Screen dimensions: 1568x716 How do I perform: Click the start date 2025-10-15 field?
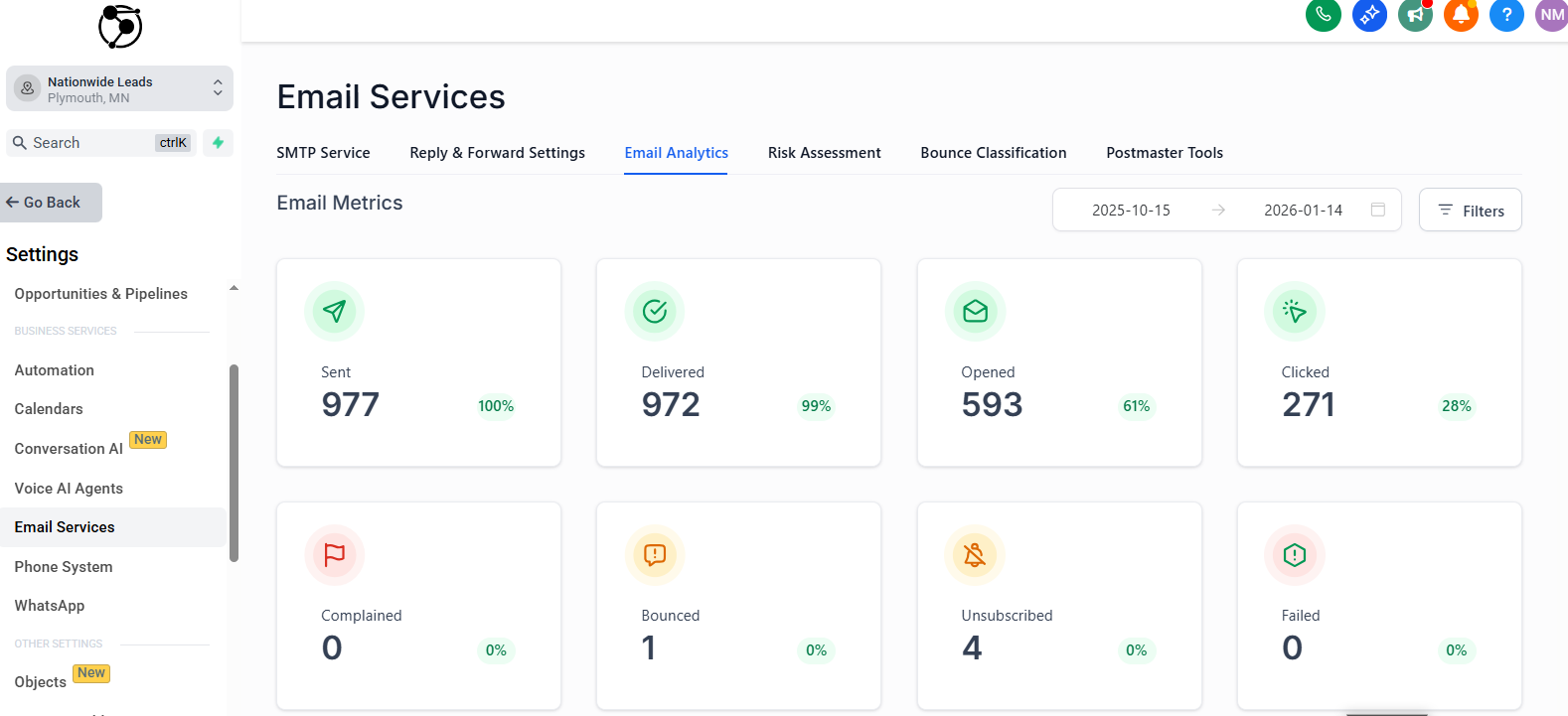click(1131, 211)
